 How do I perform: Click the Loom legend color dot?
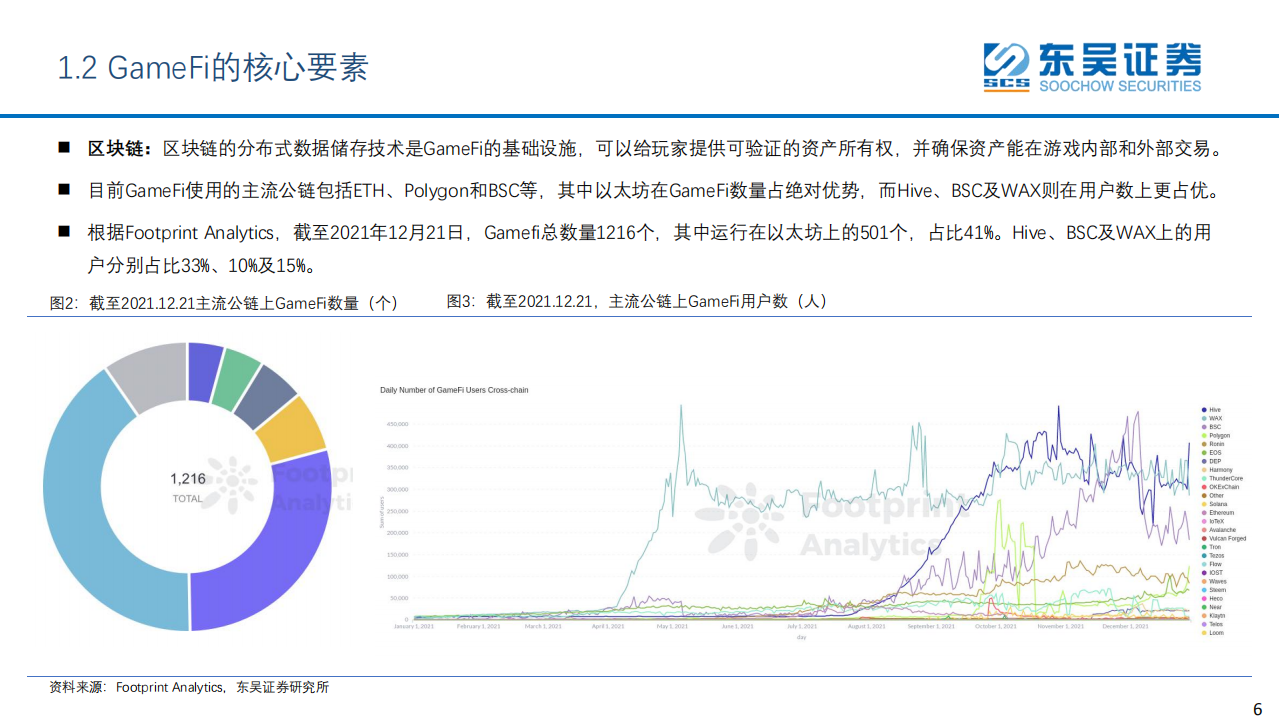click(x=1203, y=633)
